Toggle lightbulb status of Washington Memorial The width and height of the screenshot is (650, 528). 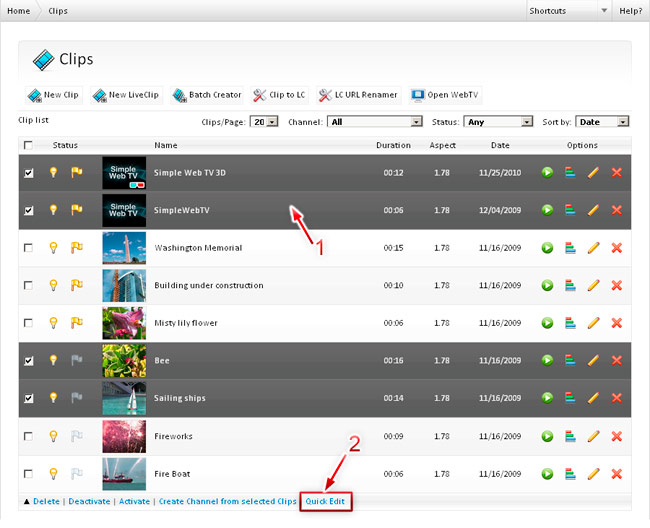[x=53, y=248]
